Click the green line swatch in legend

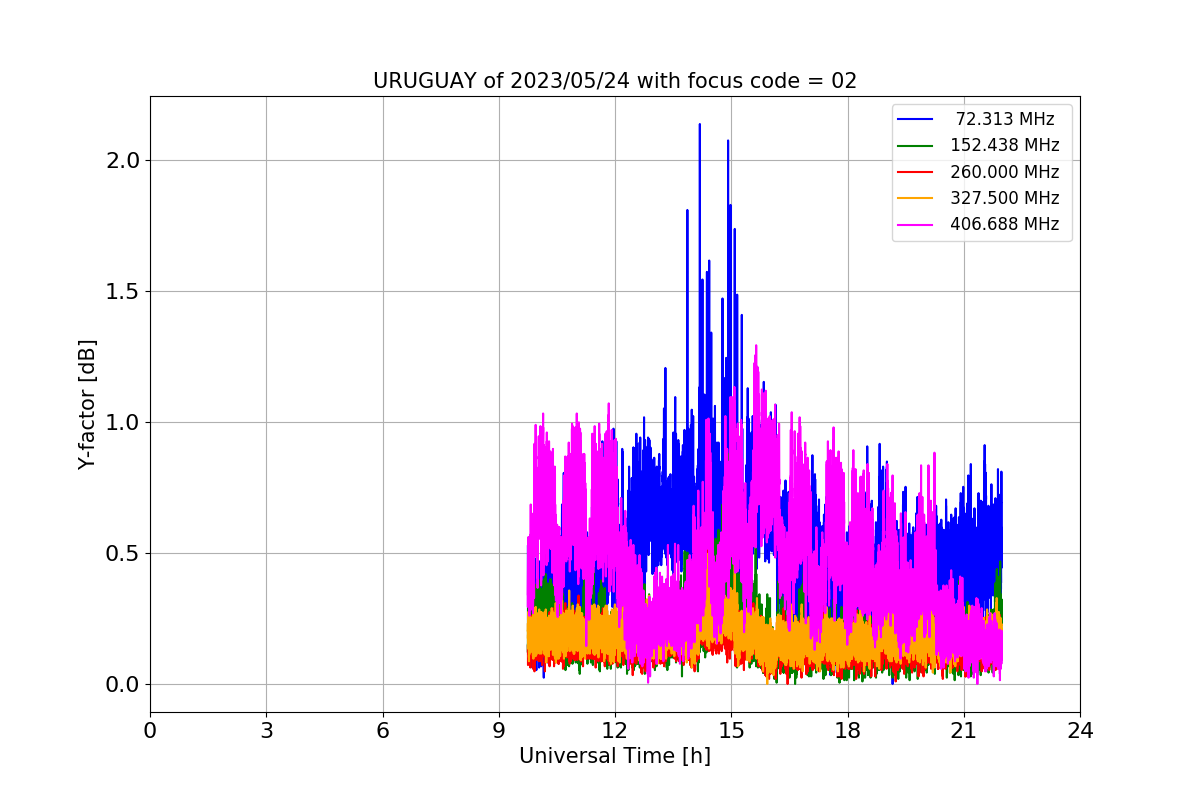pos(915,145)
